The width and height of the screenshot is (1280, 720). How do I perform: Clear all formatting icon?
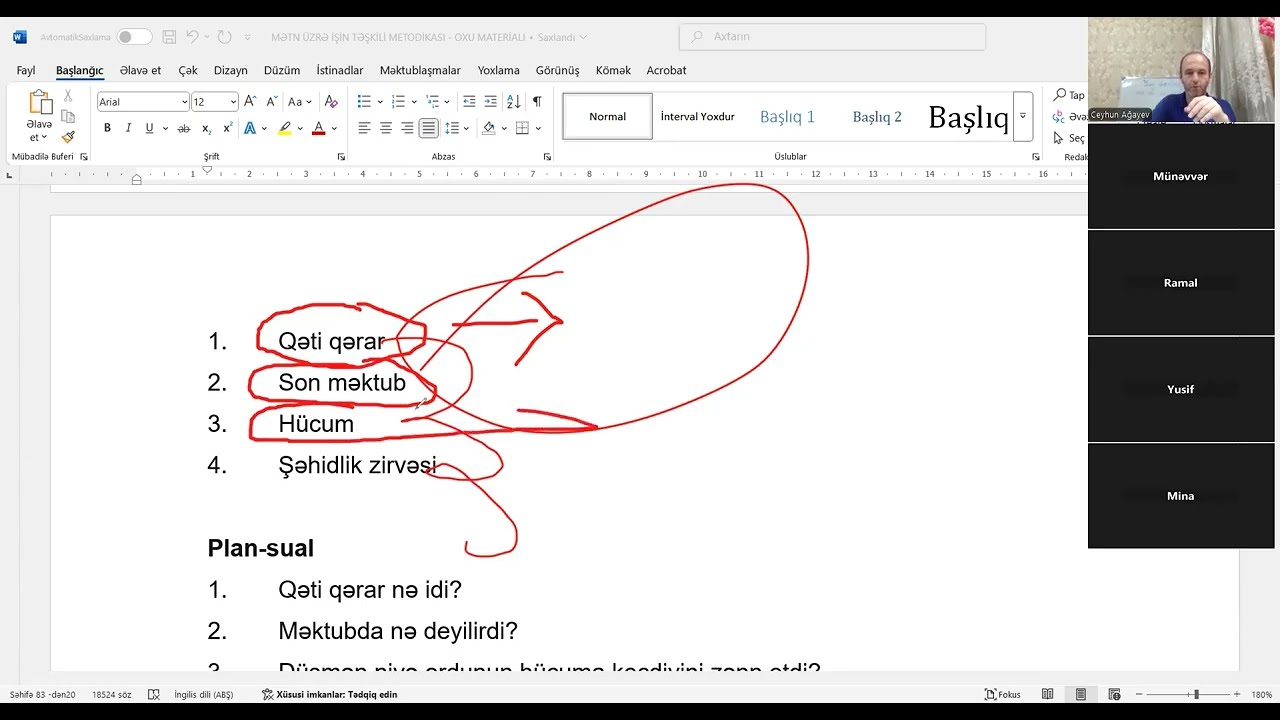point(331,101)
